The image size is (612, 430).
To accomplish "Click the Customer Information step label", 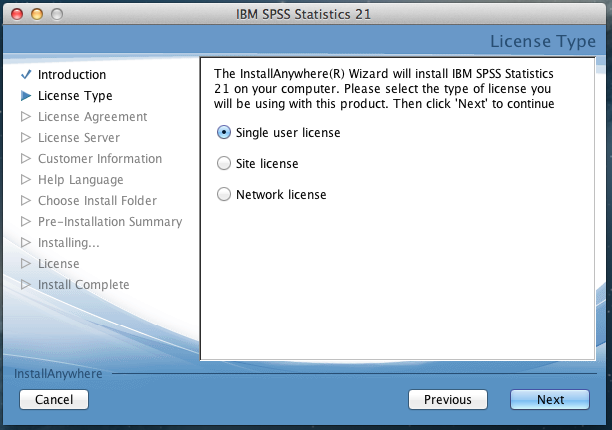I will pos(100,159).
